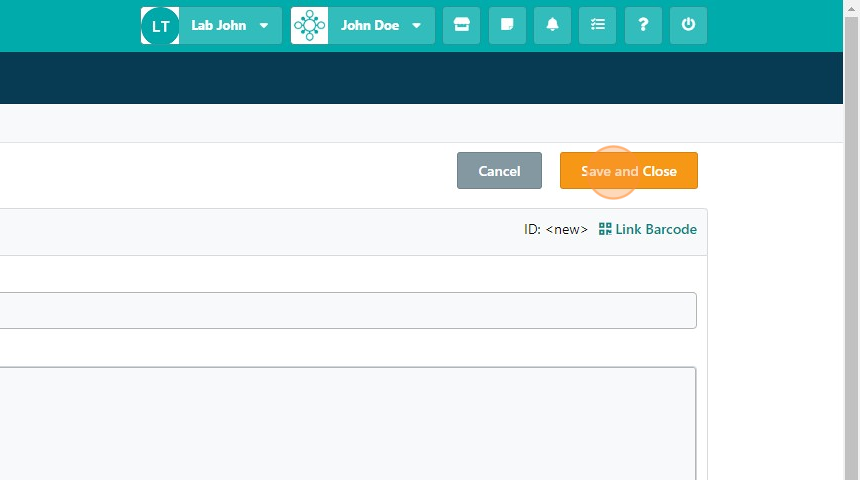Click the barcode QR icon

pyautogui.click(x=605, y=229)
